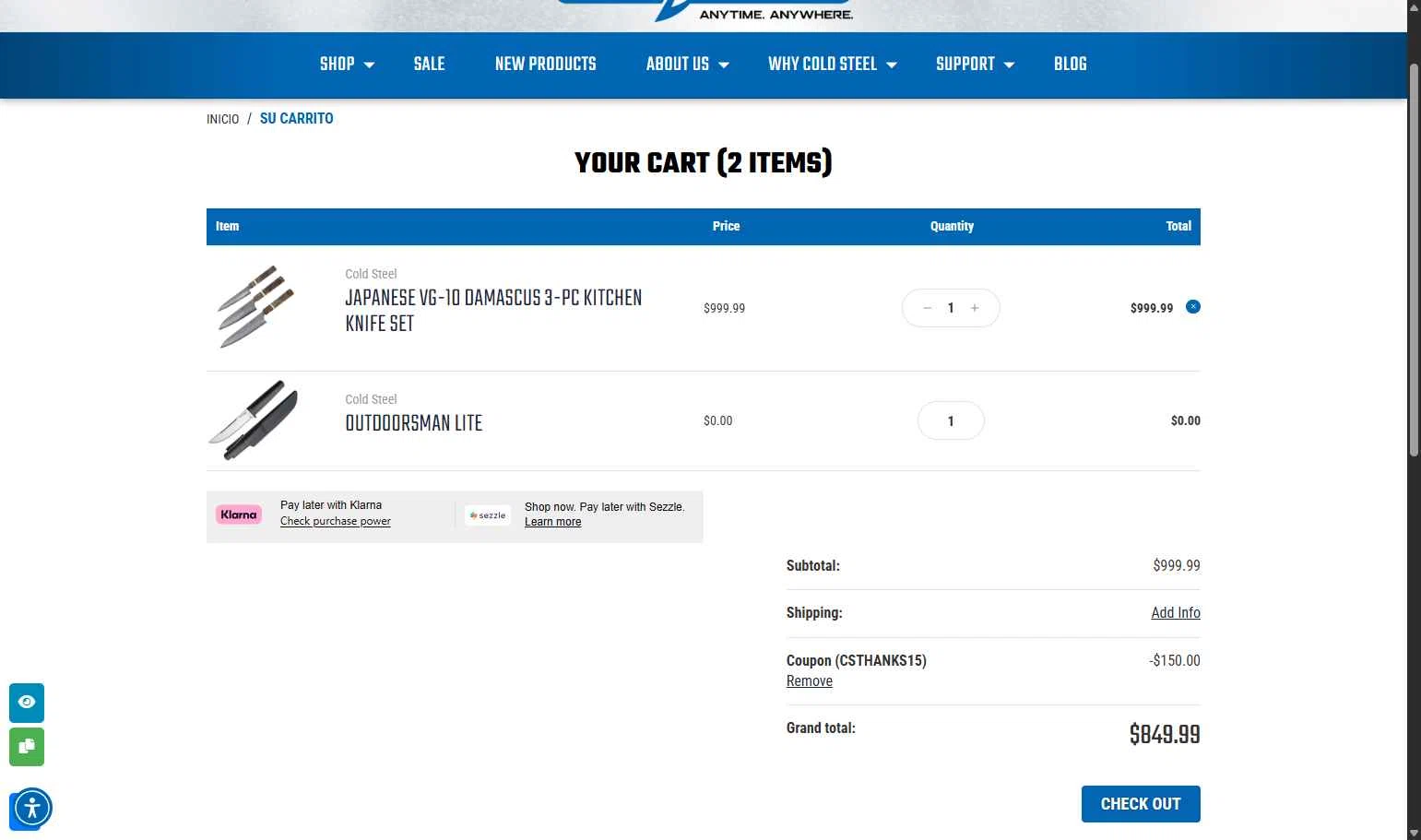The image size is (1421, 840).
Task: Click the Outdoorsman Lite quantity field
Action: 951,421
